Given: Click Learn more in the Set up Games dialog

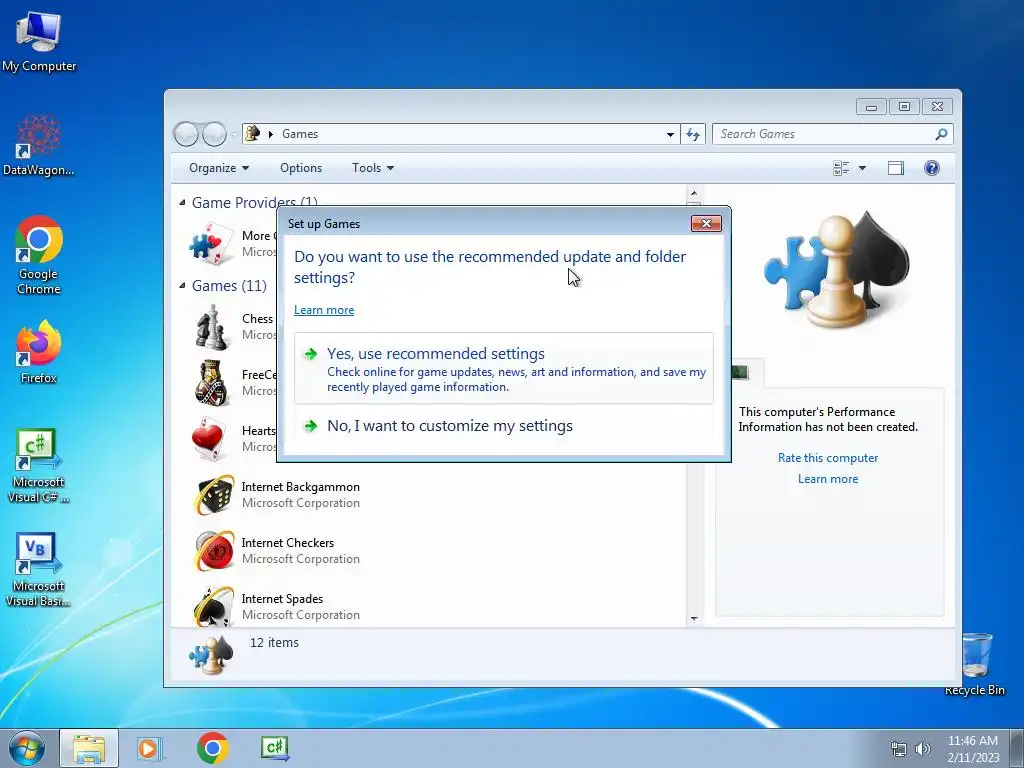Looking at the screenshot, I should 324,310.
